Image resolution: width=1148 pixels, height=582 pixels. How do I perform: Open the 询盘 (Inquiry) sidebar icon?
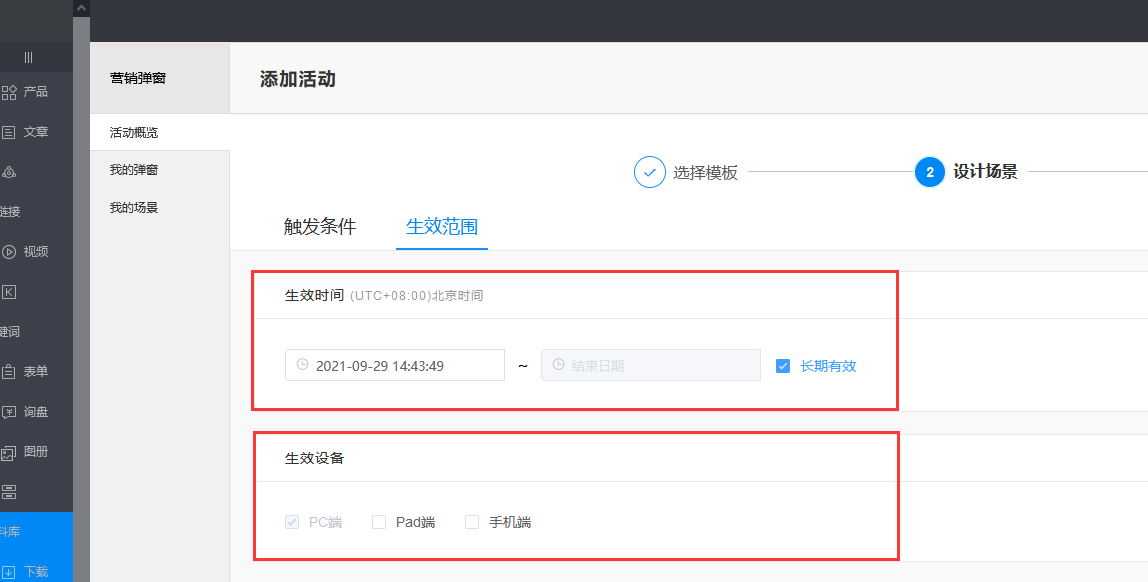click(x=9, y=412)
